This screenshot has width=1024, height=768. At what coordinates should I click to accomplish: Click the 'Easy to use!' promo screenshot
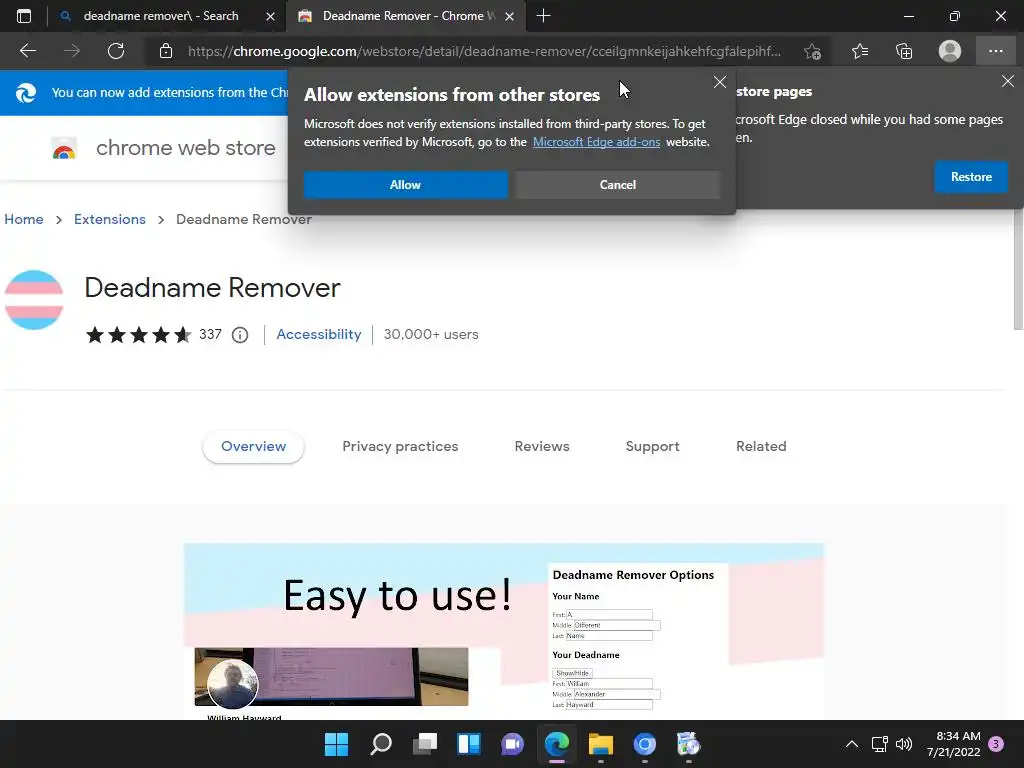tap(504, 631)
